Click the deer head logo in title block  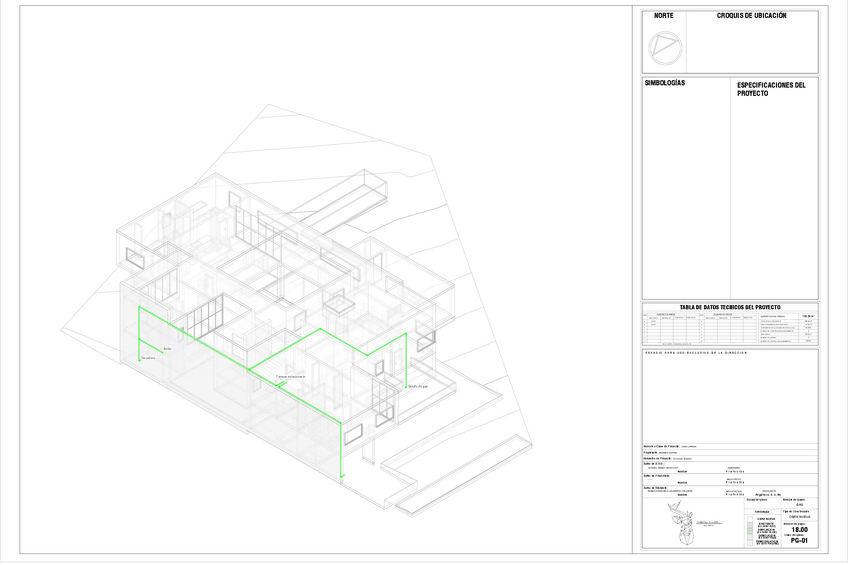pyautogui.click(x=681, y=523)
